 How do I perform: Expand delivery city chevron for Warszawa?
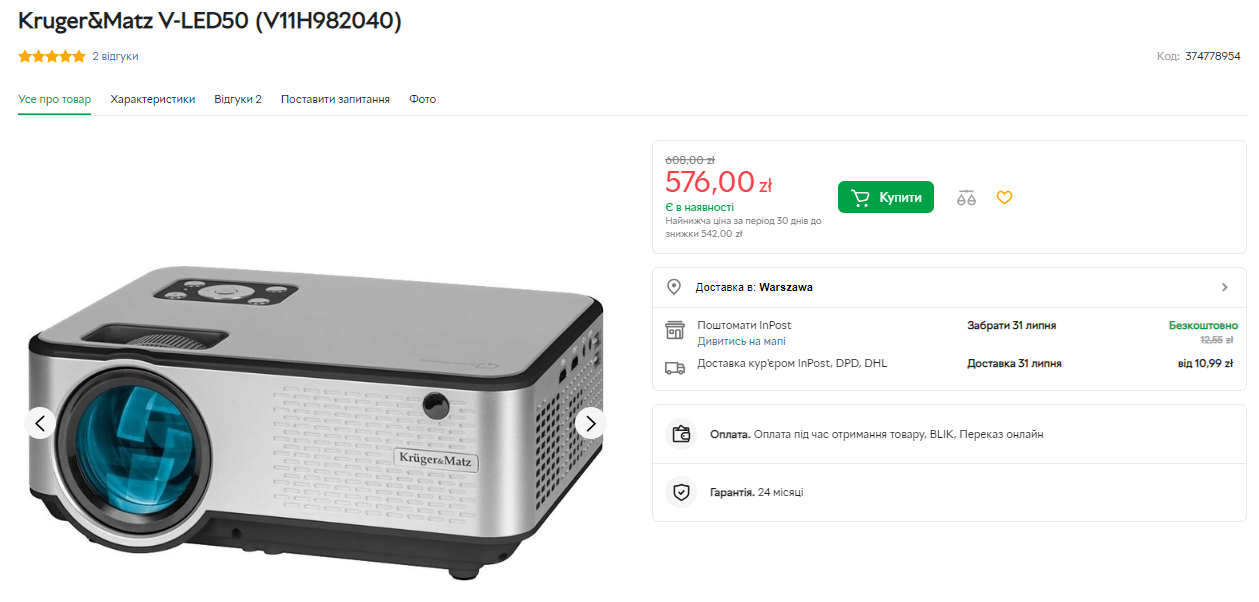[x=1225, y=287]
